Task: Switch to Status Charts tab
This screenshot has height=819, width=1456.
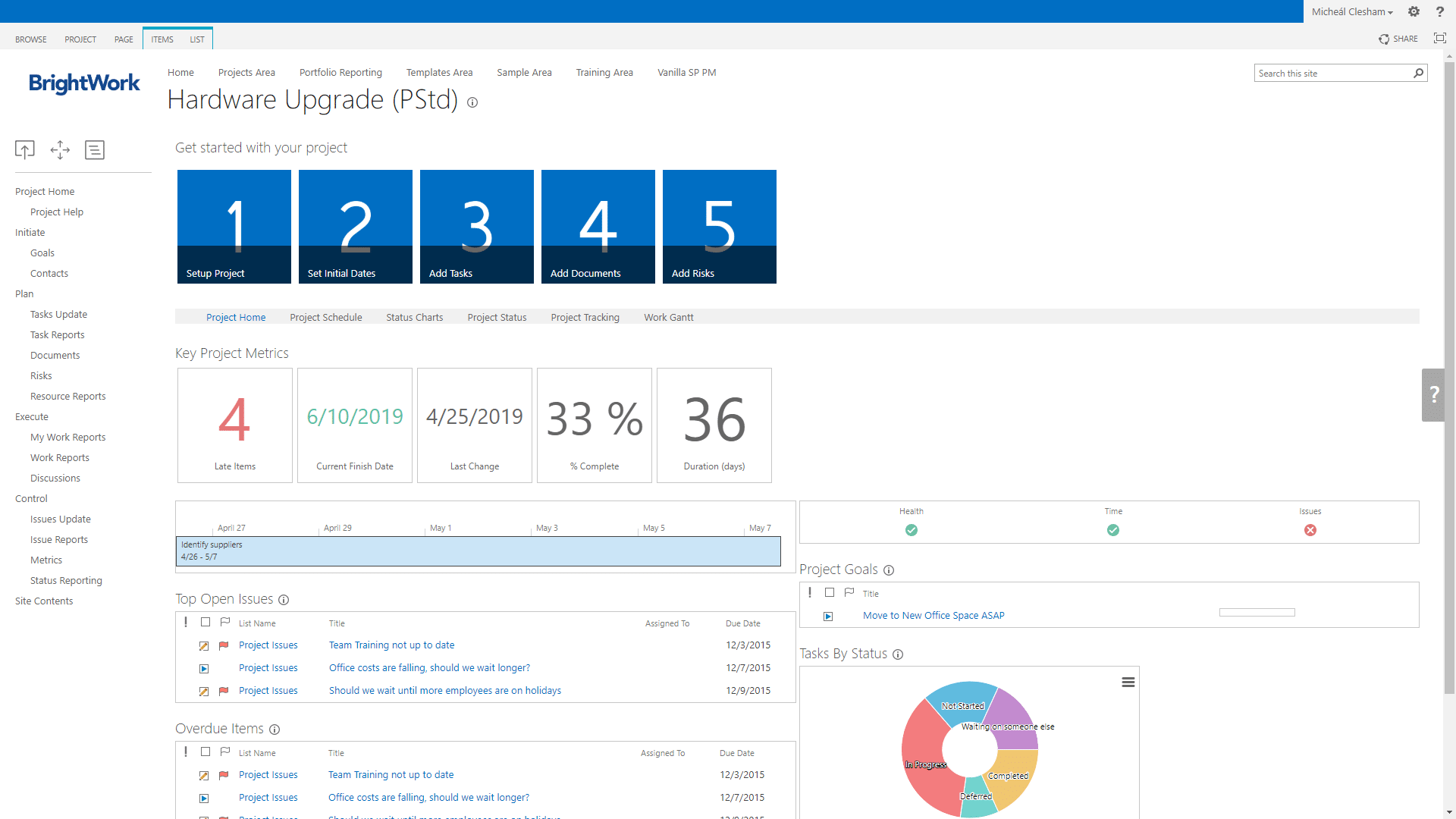Action: tap(415, 318)
